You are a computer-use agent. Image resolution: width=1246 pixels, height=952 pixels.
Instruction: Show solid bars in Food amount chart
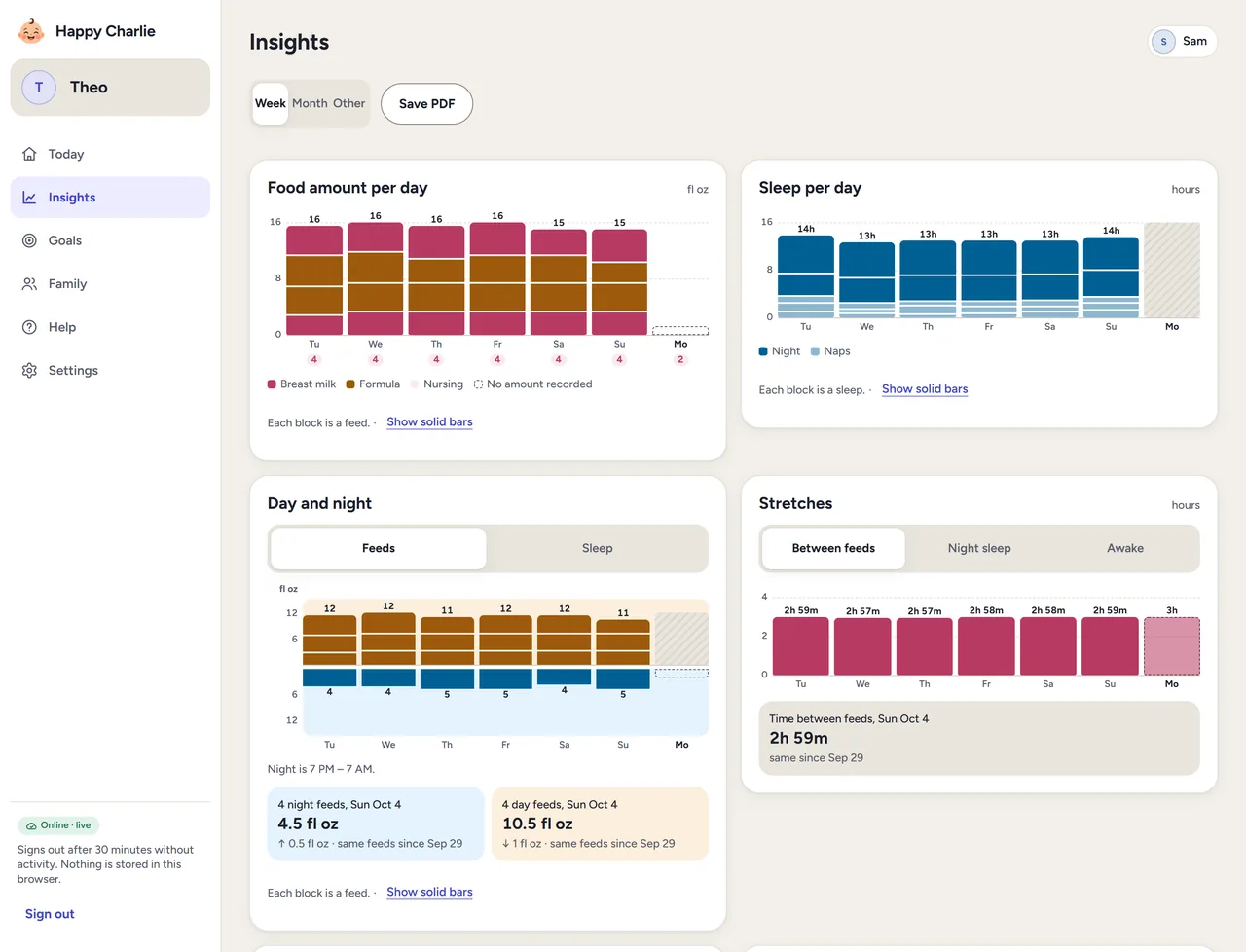[x=429, y=422]
